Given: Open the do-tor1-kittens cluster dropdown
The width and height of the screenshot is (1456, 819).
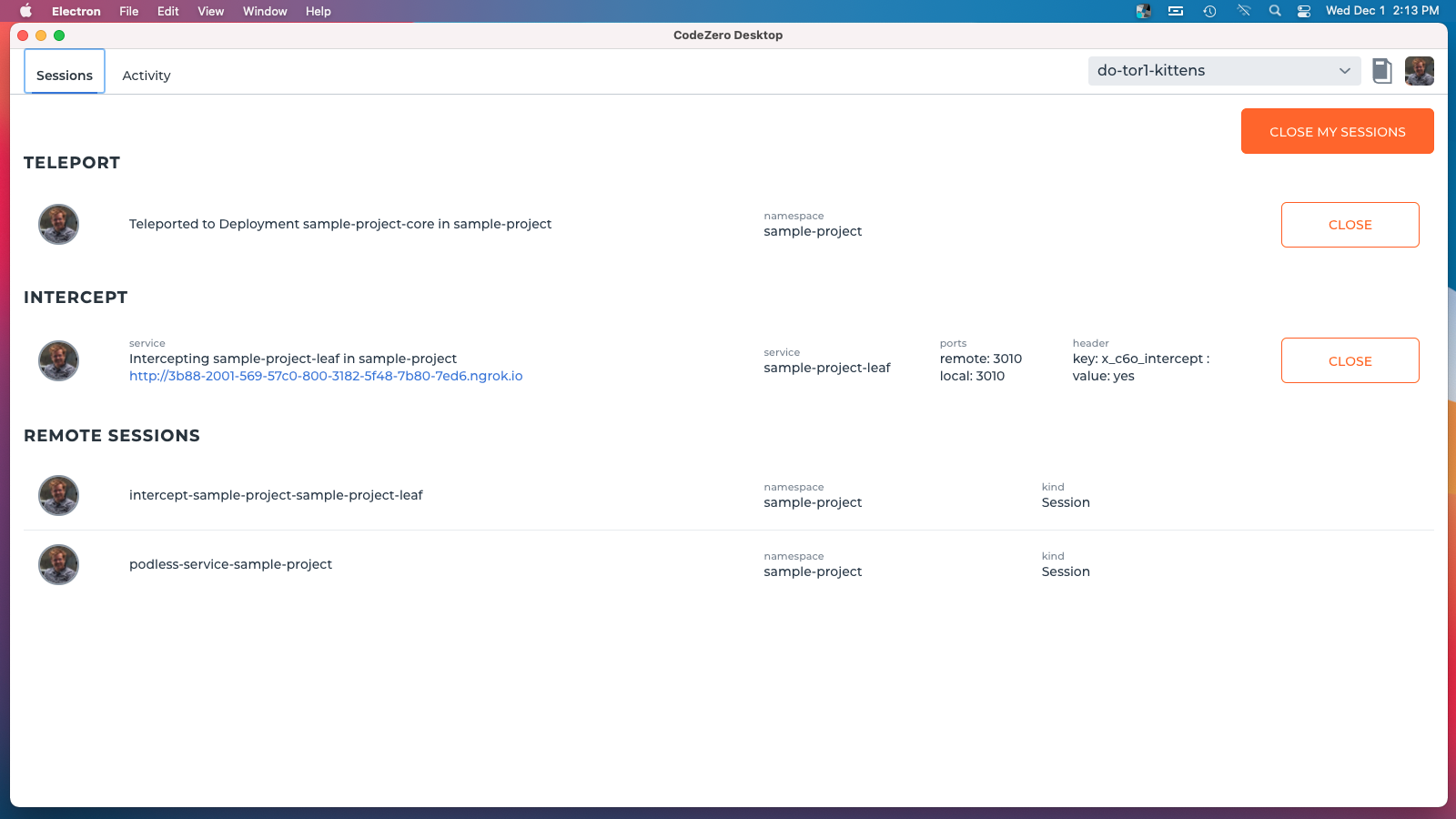Looking at the screenshot, I should pyautogui.click(x=1224, y=71).
